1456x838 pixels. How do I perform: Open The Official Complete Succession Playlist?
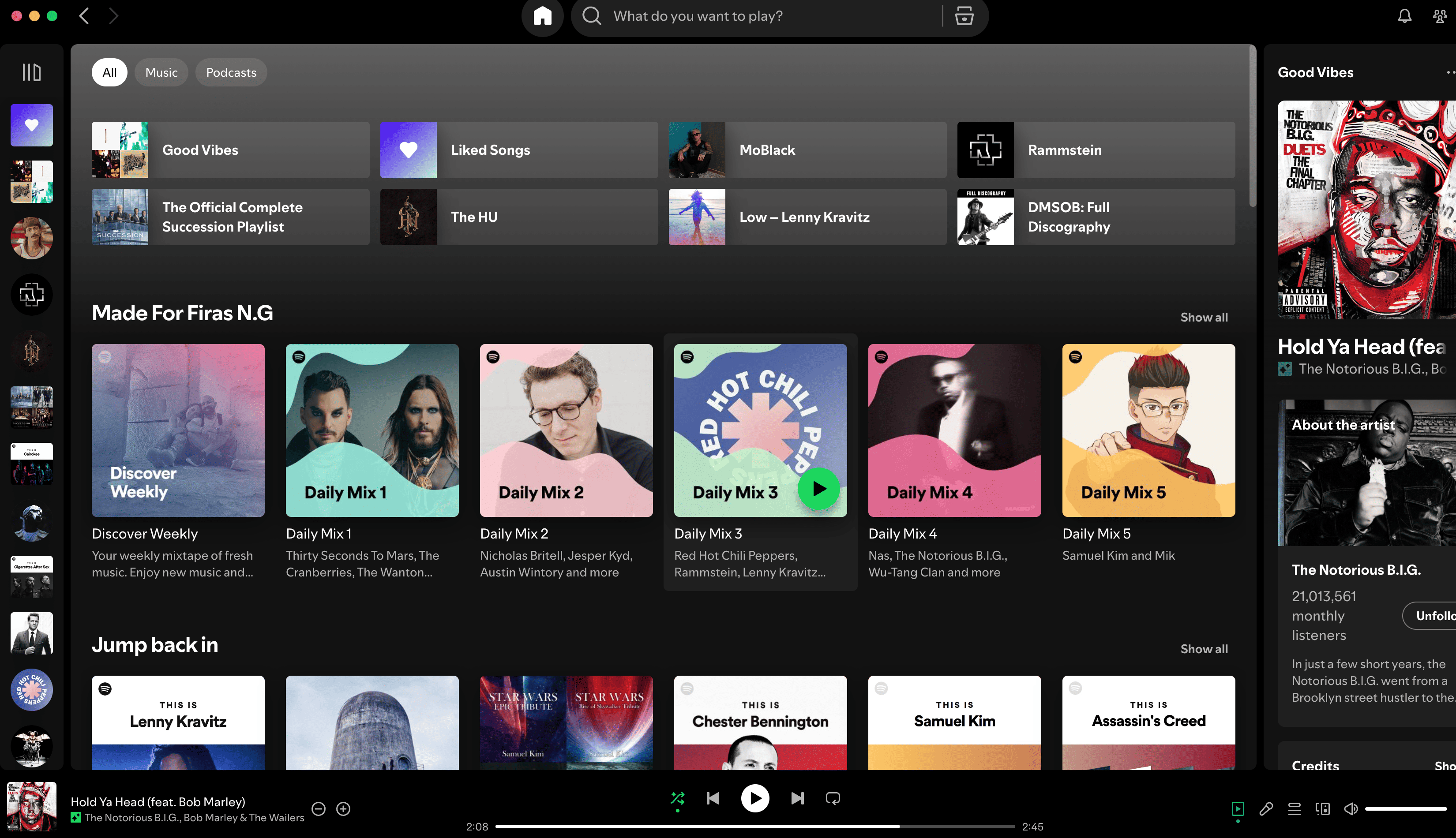(x=230, y=217)
